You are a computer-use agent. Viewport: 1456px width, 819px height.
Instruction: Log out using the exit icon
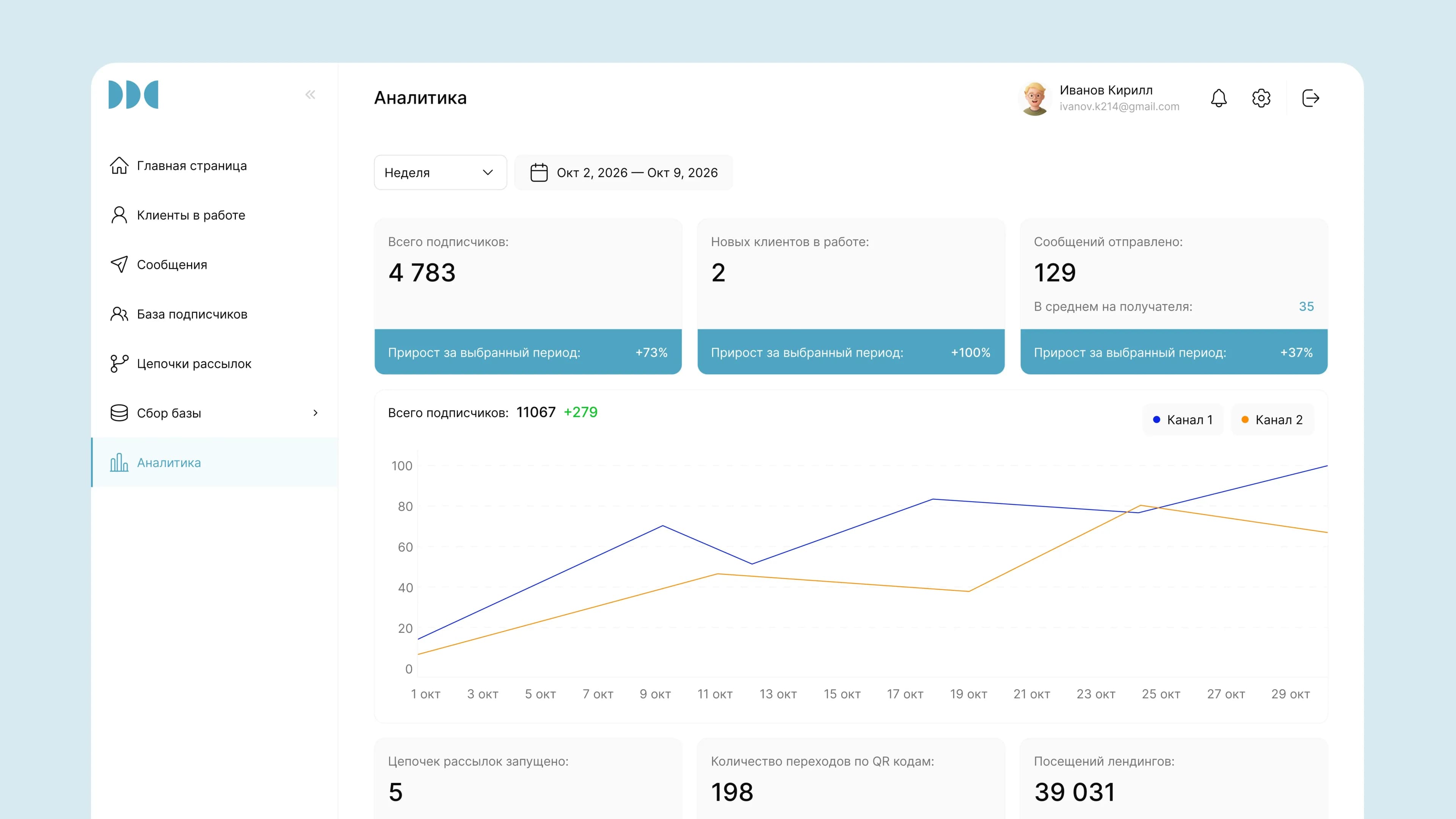pos(1310,98)
